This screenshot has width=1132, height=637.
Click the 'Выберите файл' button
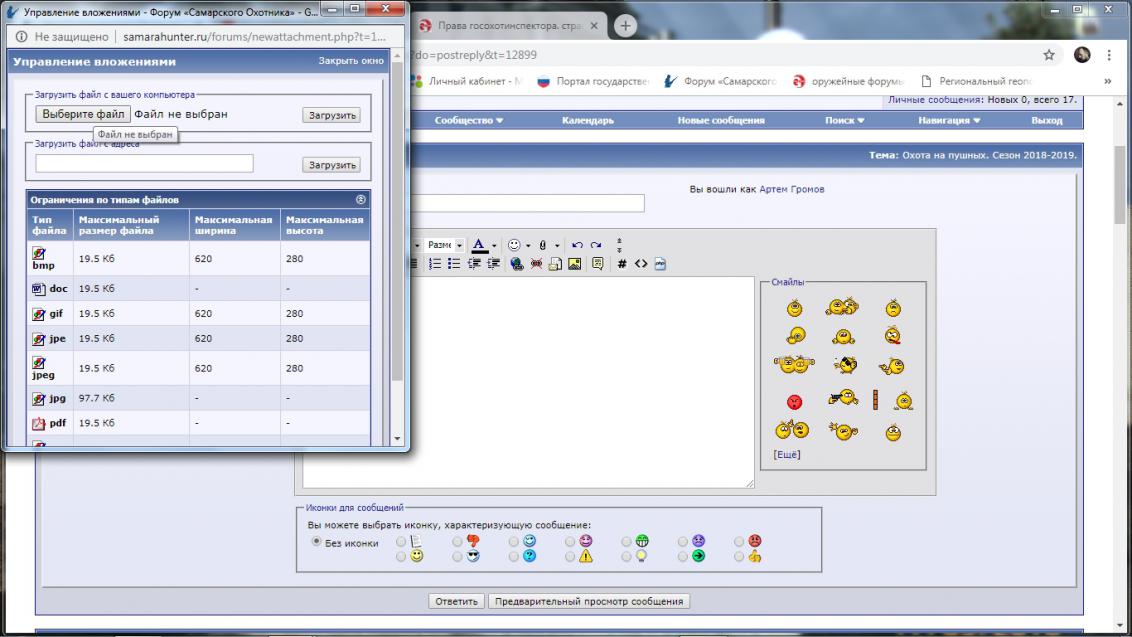pyautogui.click(x=83, y=114)
